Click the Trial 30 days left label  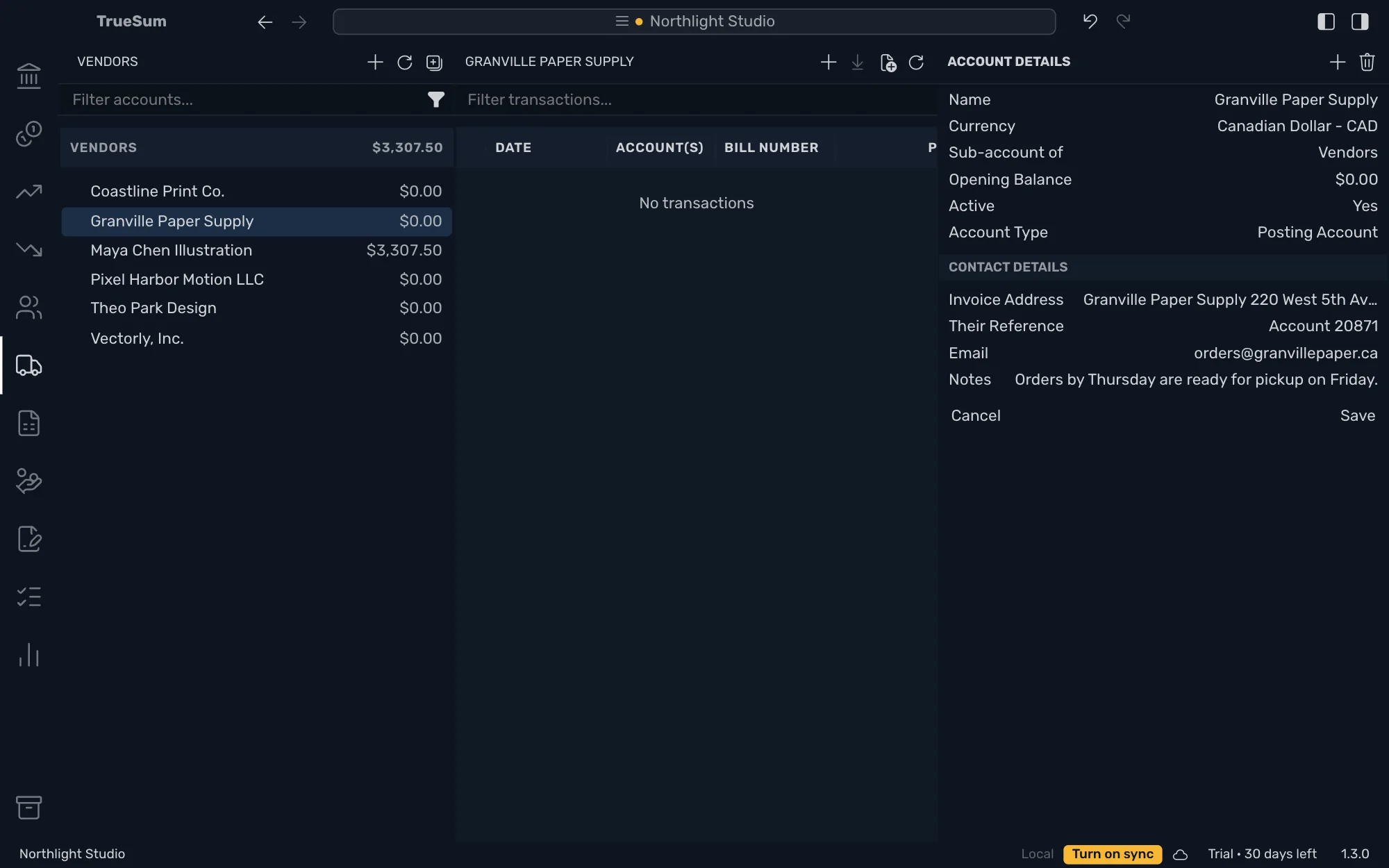click(x=1262, y=854)
